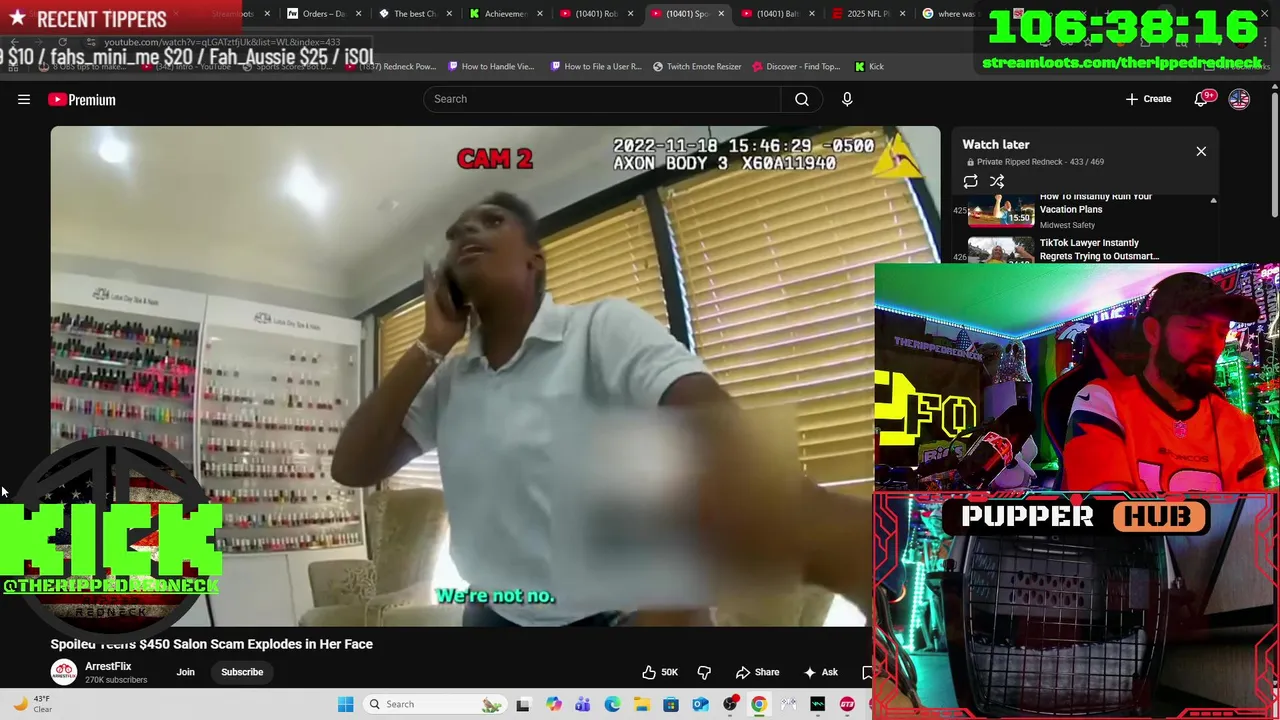
Task: Start voice search with microphone icon
Action: [847, 99]
